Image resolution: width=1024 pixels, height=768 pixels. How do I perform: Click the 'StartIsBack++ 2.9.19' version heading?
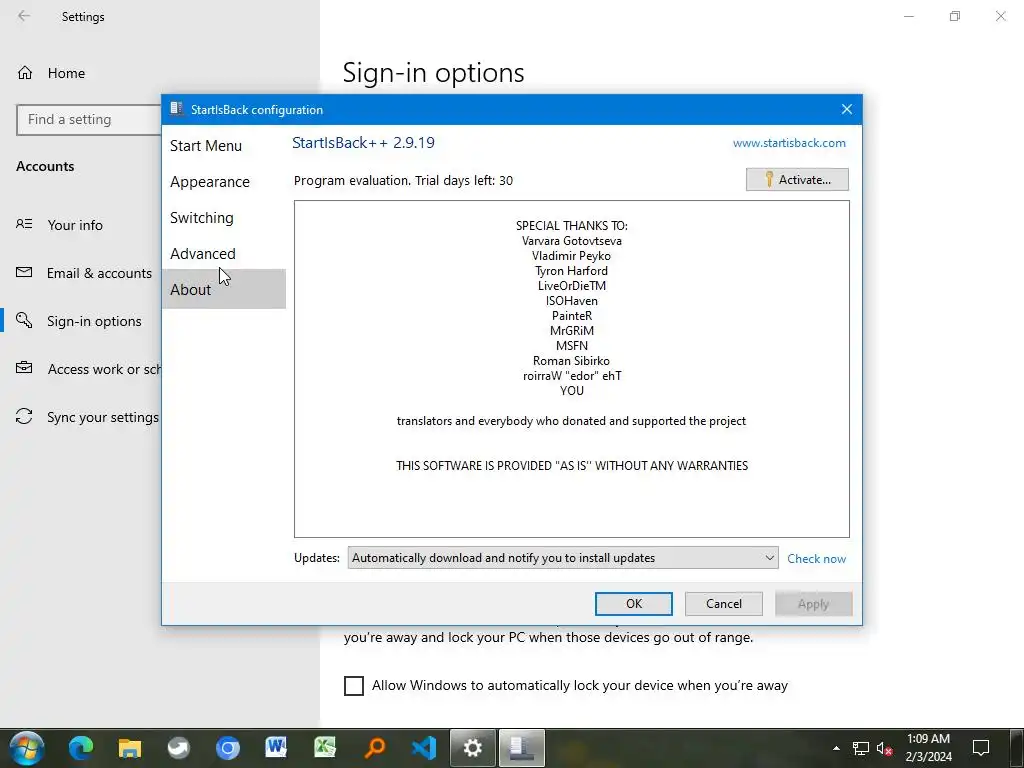[x=363, y=143]
